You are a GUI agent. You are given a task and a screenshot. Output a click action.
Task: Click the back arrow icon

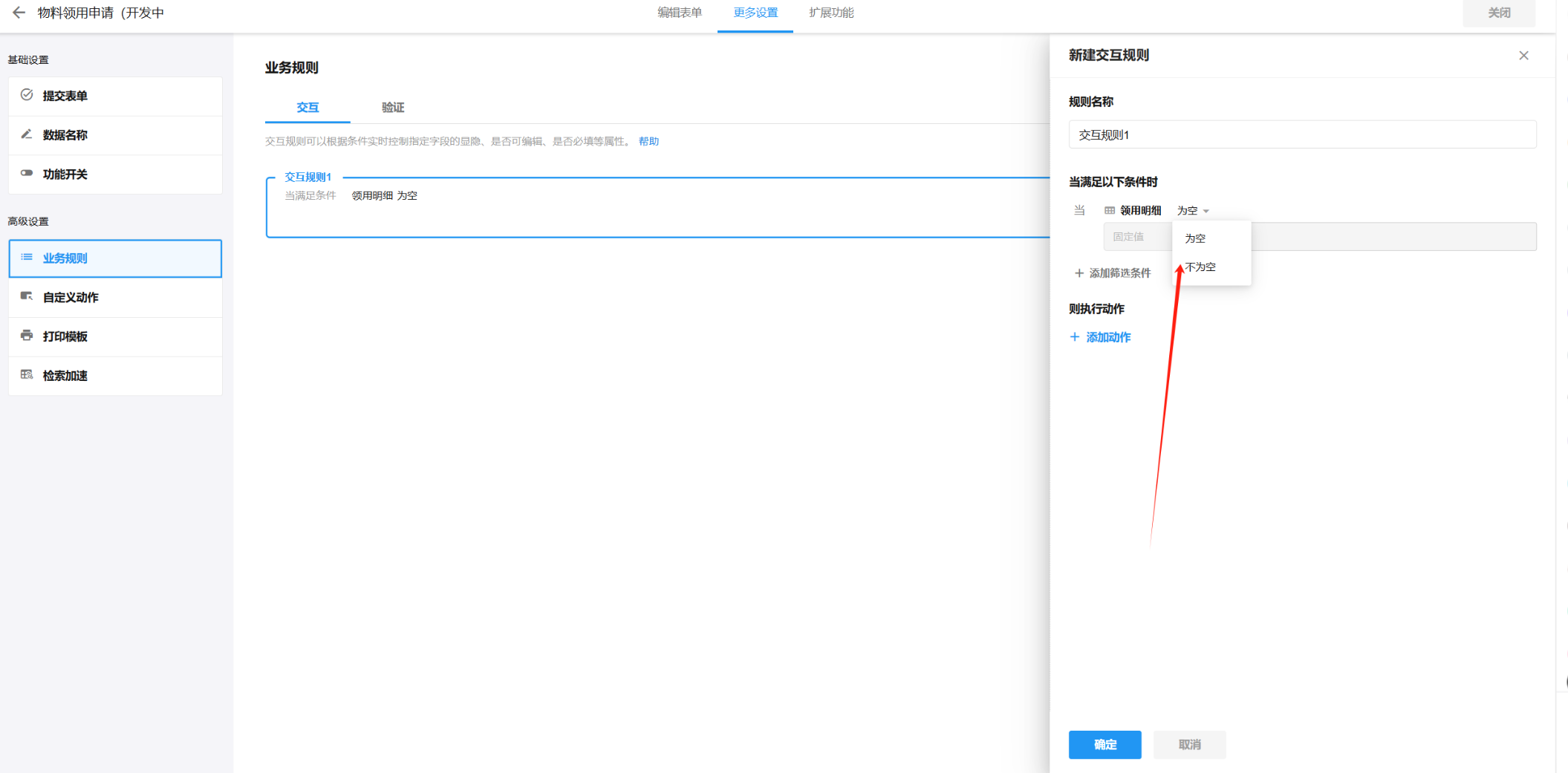click(x=19, y=13)
